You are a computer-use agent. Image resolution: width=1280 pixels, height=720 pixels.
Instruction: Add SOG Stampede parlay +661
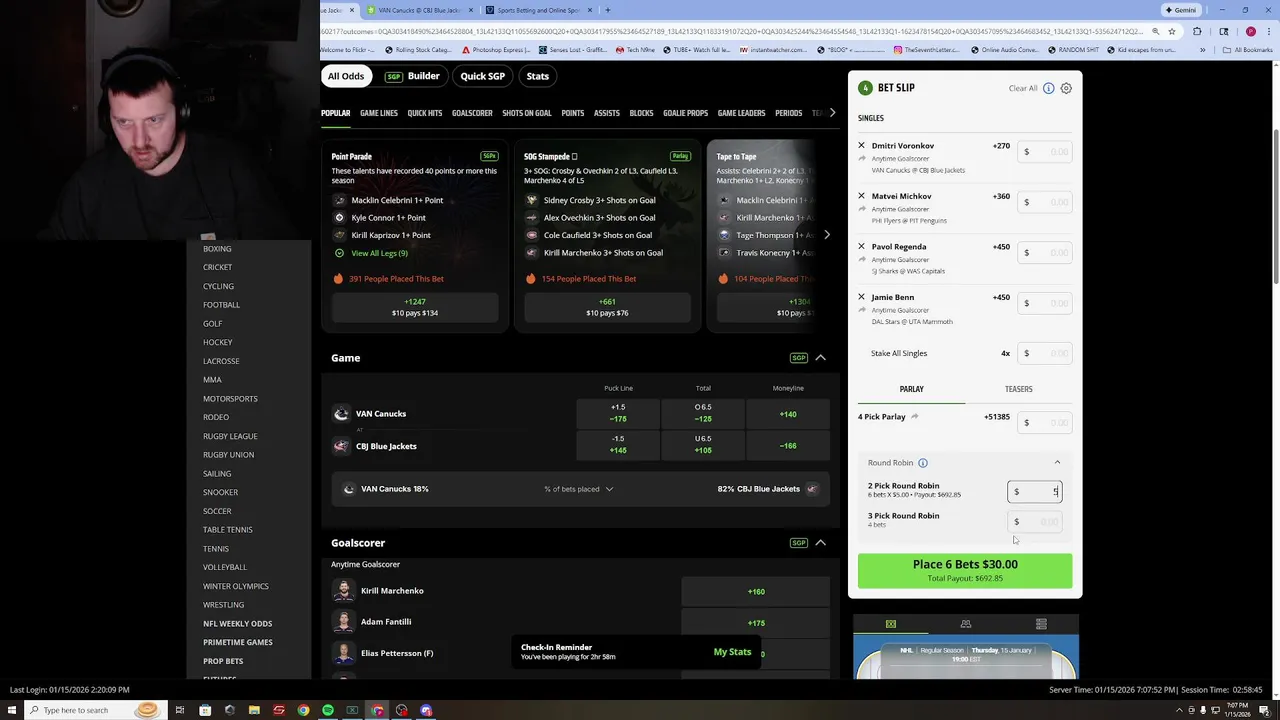pos(607,307)
